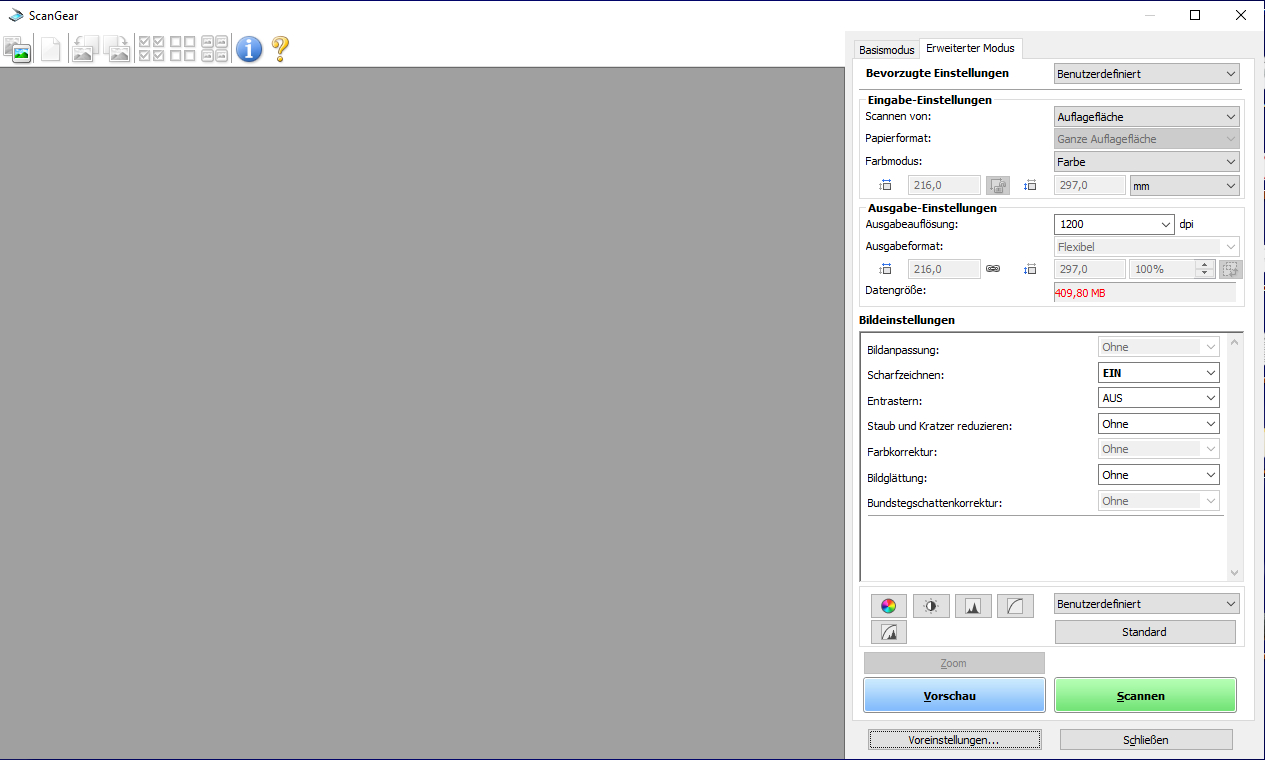
Task: Open the Bildglättung dropdown
Action: [1159, 475]
